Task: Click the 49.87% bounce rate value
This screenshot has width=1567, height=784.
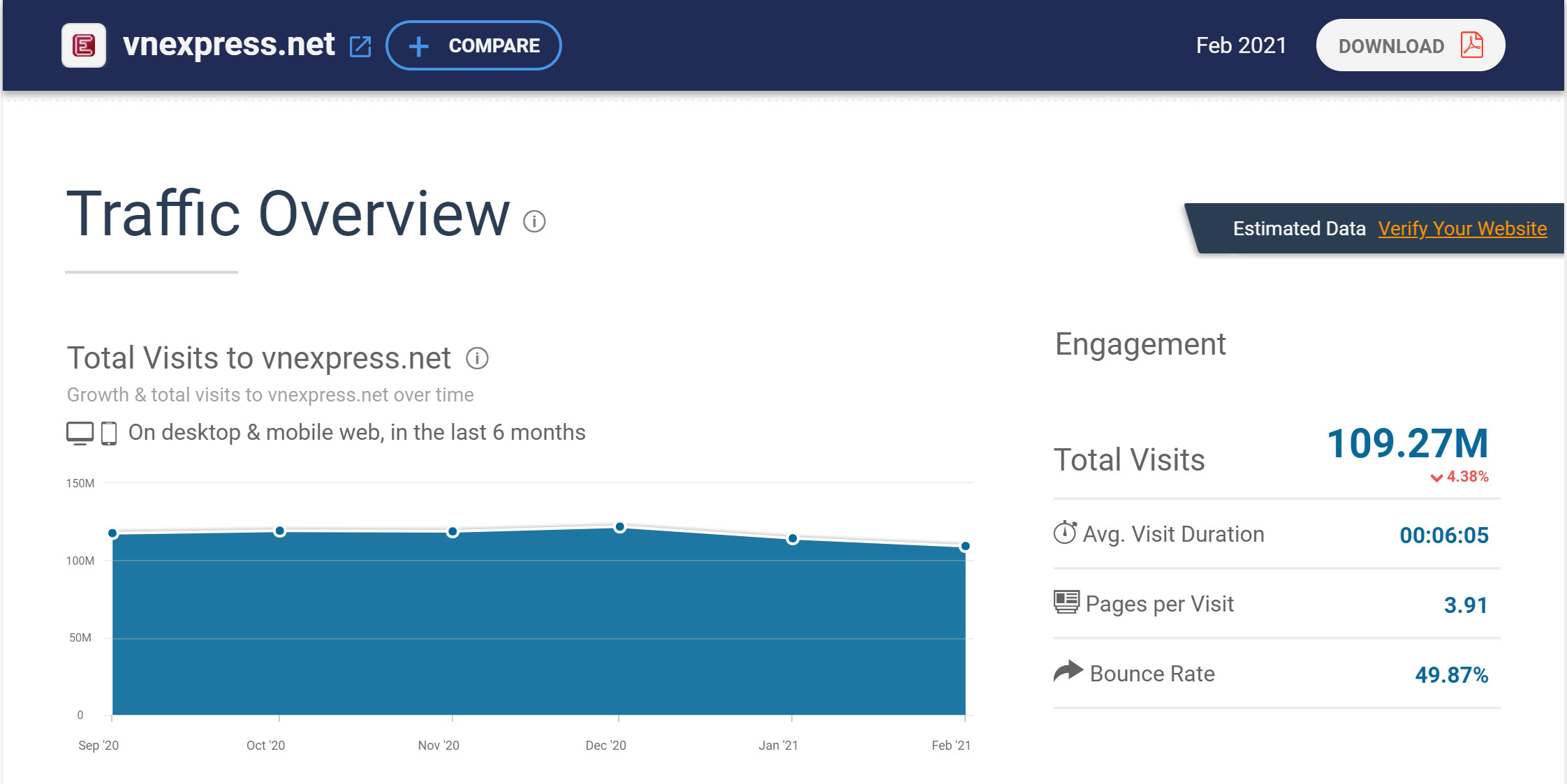Action: pos(1452,675)
